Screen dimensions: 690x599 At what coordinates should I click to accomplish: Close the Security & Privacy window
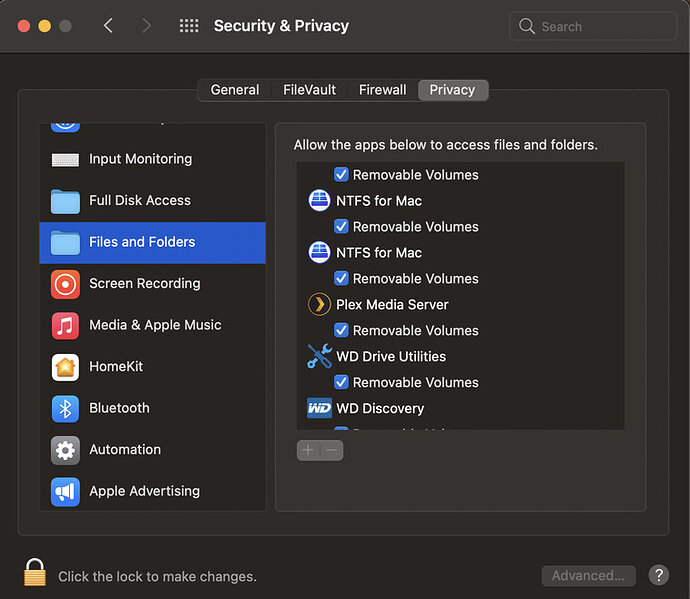coord(24,26)
